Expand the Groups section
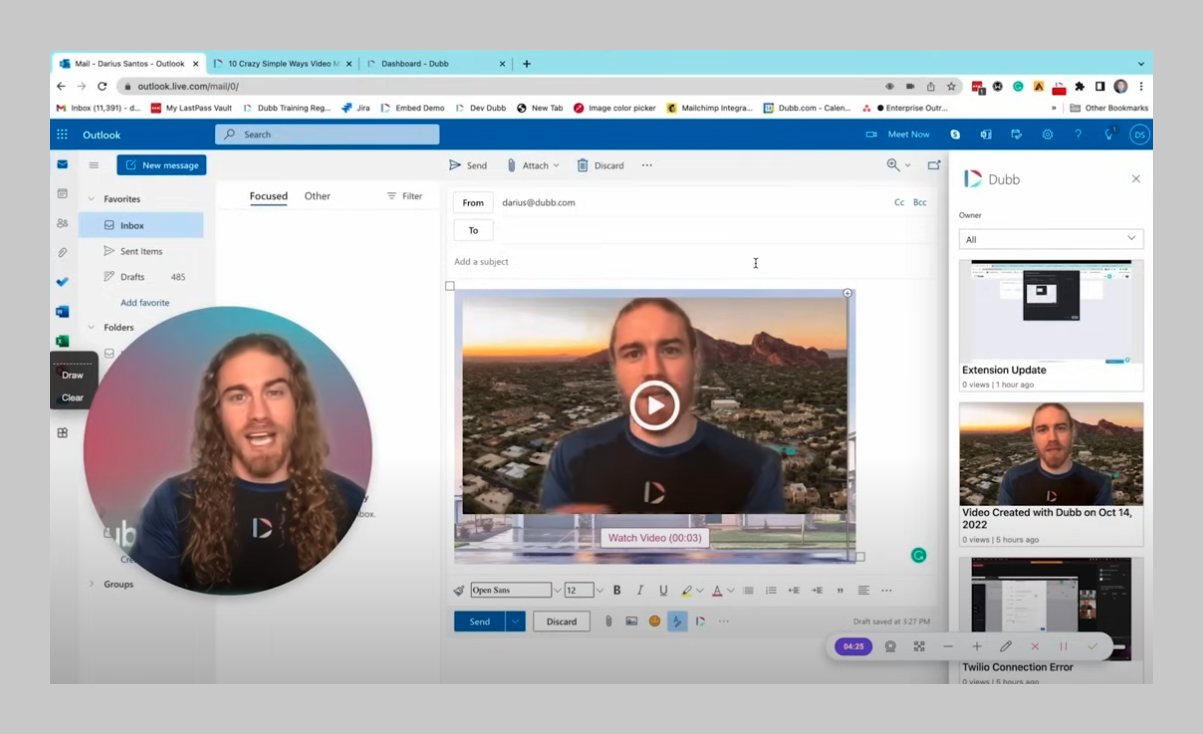Image resolution: width=1203 pixels, height=734 pixels. (x=92, y=584)
